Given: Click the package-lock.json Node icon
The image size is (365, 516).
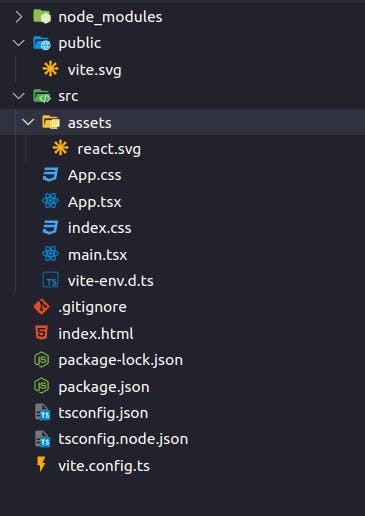Looking at the screenshot, I should (42, 360).
